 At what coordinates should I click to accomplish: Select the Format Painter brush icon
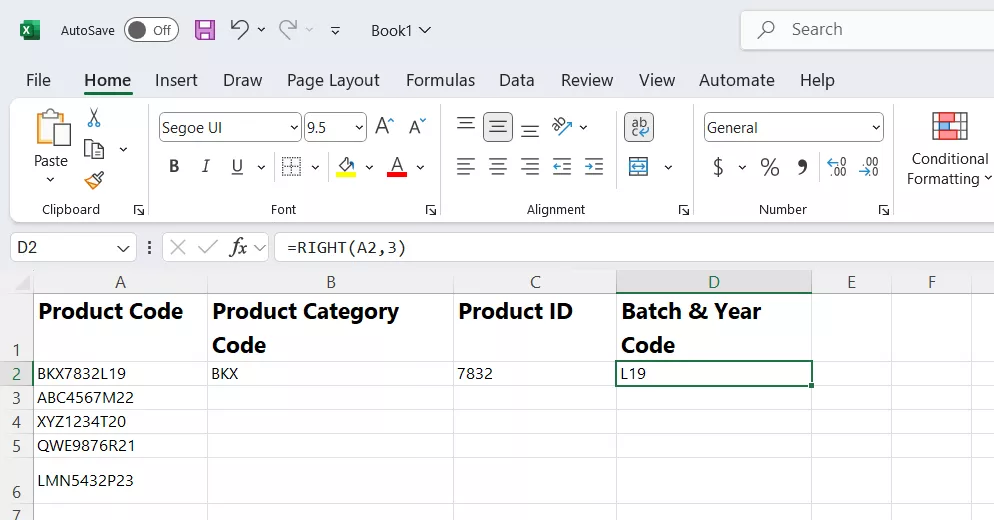point(94,180)
